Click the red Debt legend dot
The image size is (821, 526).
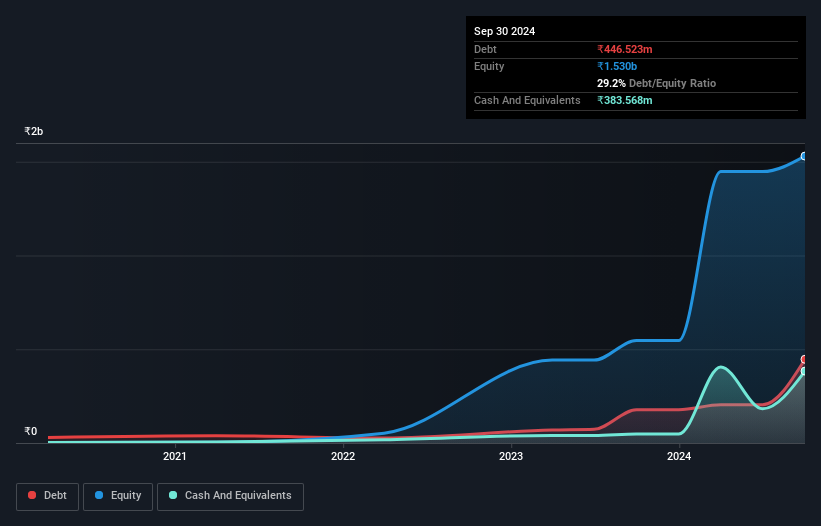tap(32, 495)
